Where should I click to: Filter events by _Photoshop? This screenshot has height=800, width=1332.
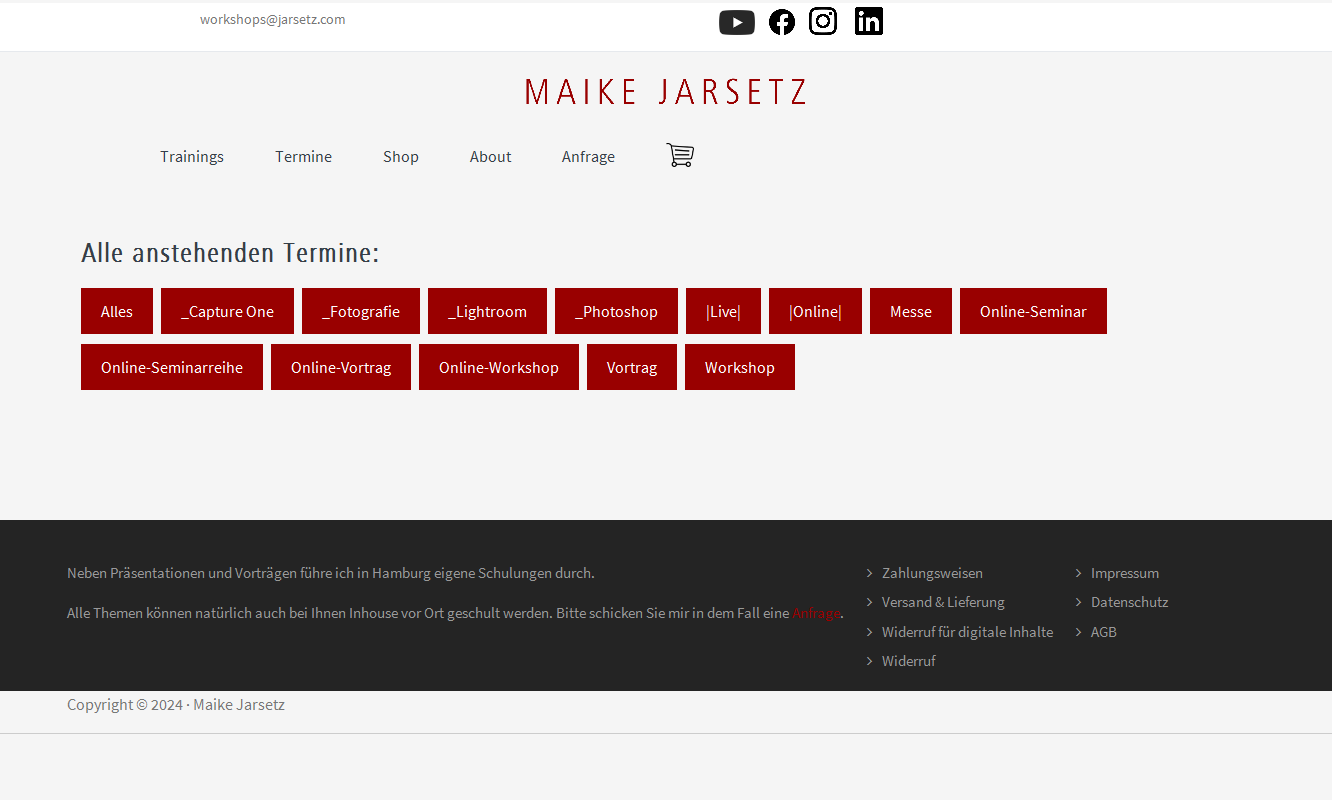616,311
